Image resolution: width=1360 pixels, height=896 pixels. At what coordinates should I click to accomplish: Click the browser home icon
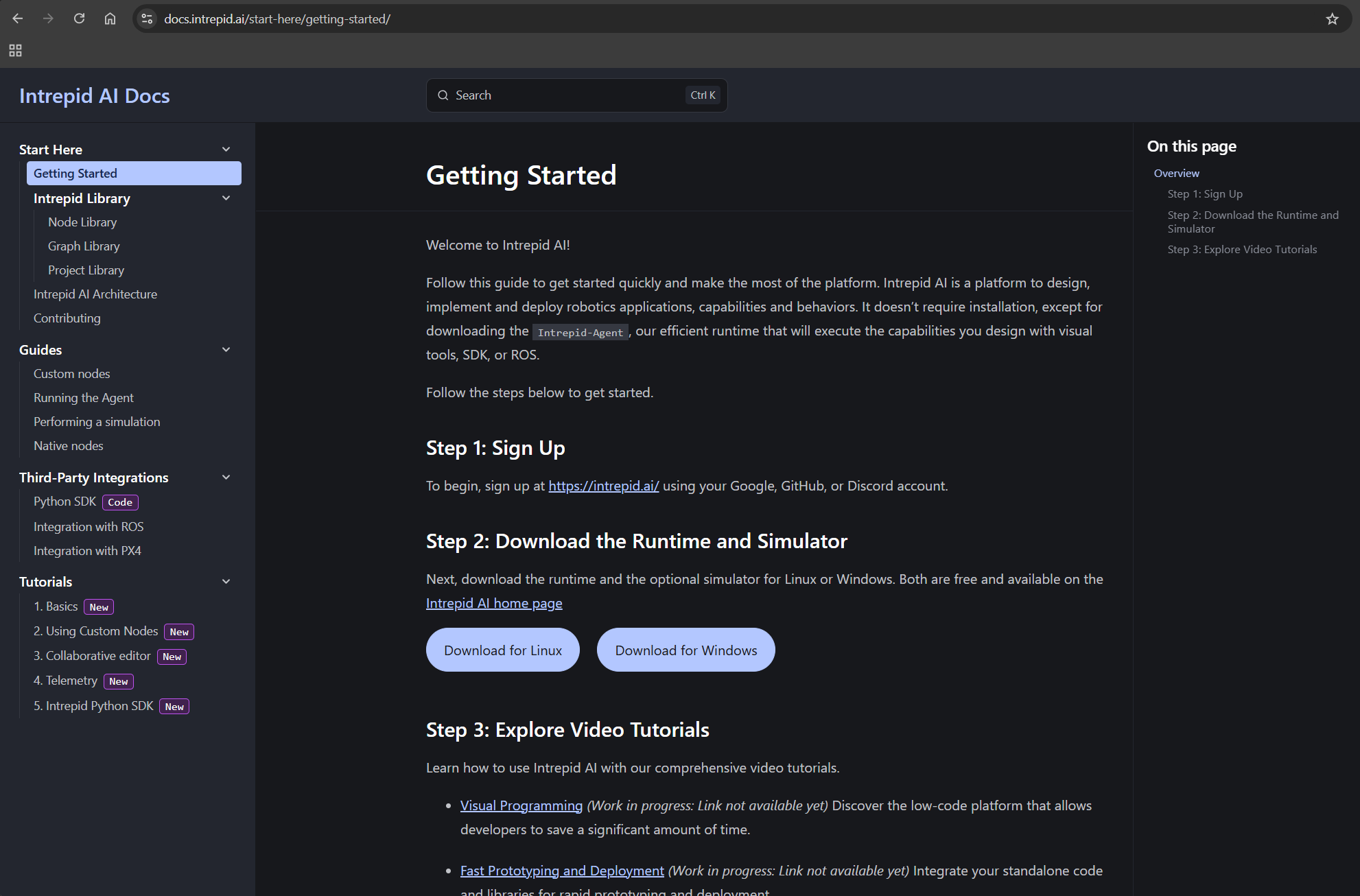pos(110,19)
